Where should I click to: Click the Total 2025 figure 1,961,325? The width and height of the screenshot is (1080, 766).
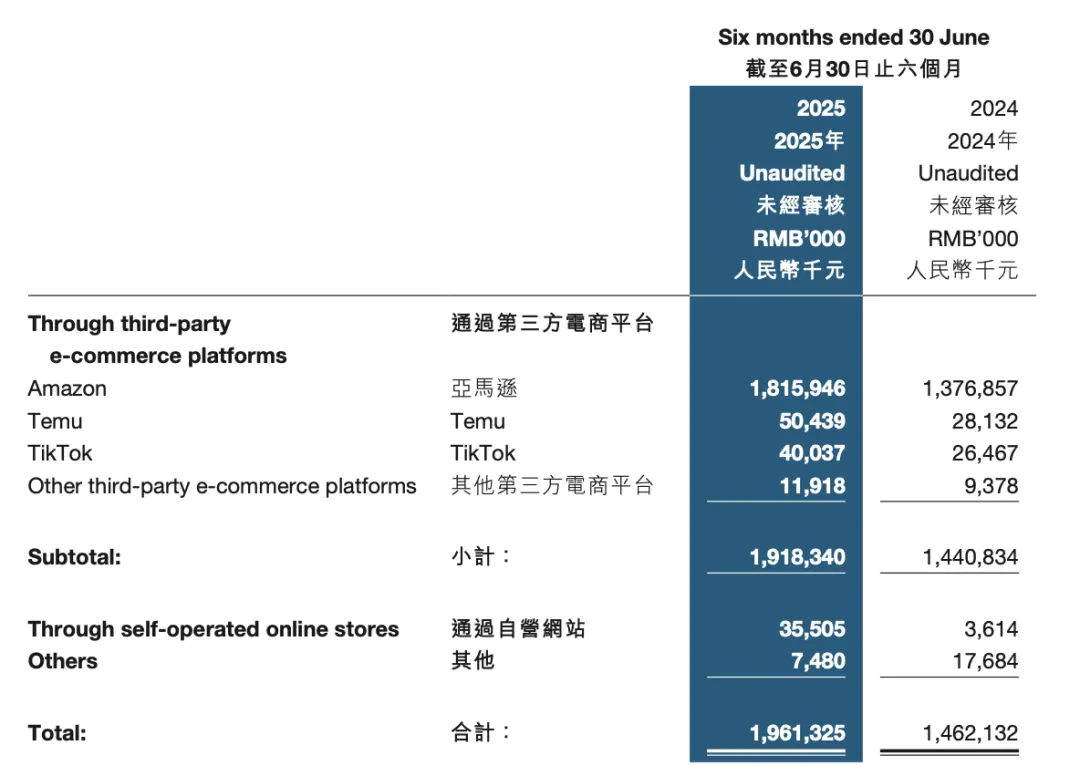tap(797, 733)
